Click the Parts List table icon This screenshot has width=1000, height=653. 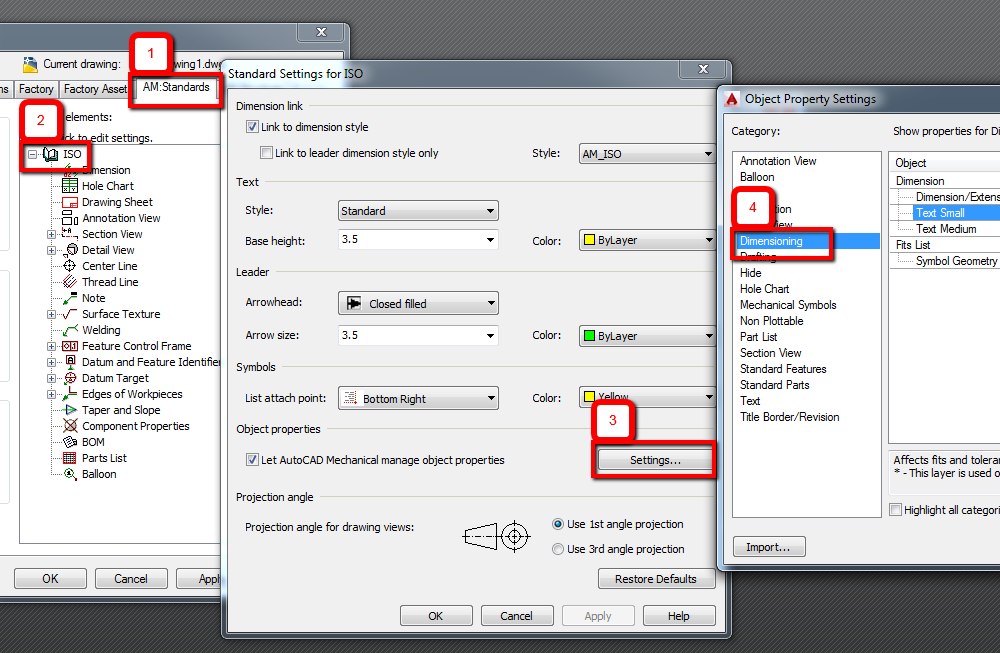pos(70,458)
